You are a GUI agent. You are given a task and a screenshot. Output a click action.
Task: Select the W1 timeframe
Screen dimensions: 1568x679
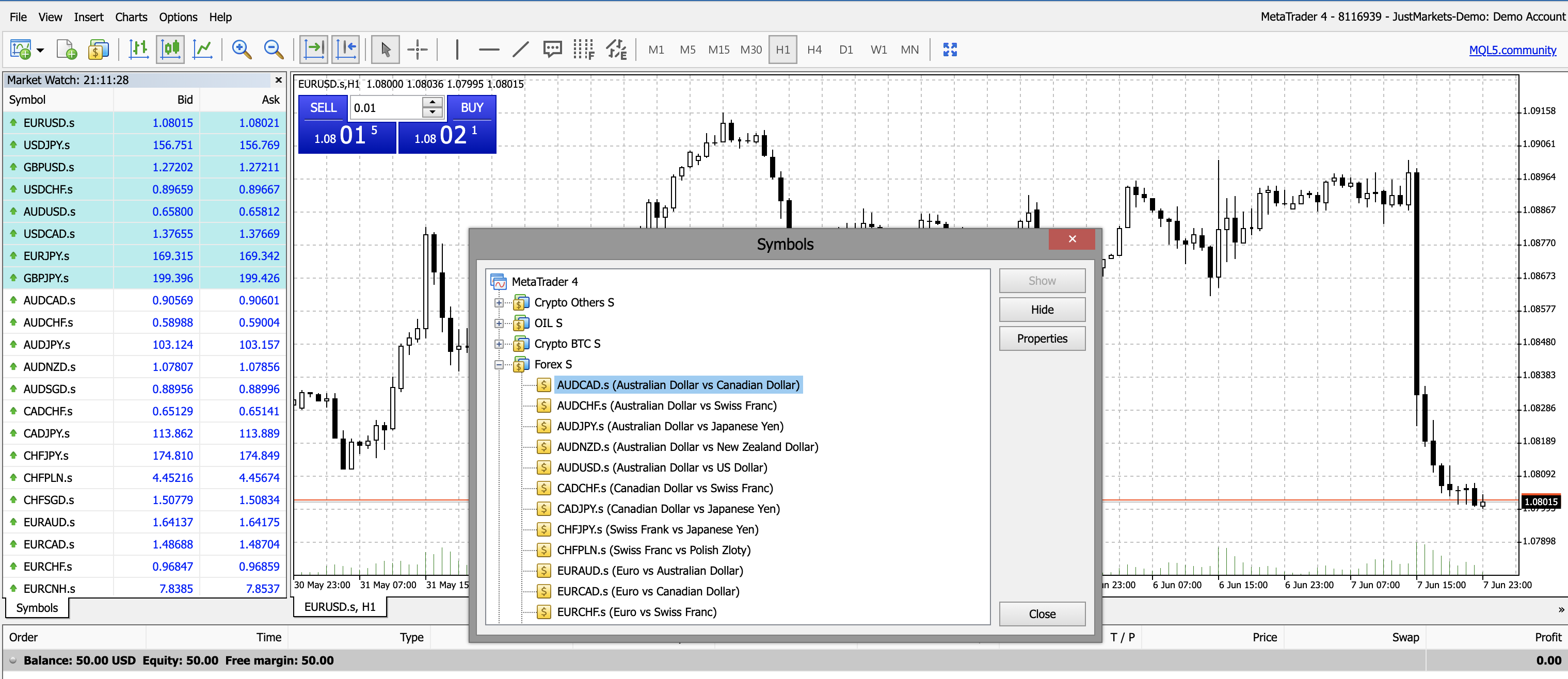878,50
